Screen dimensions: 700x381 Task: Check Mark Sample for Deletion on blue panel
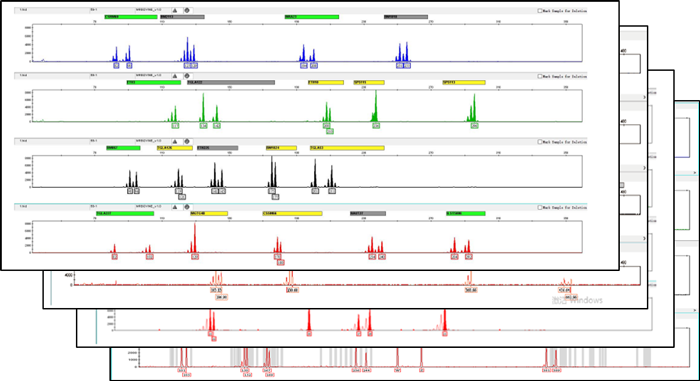click(x=540, y=11)
